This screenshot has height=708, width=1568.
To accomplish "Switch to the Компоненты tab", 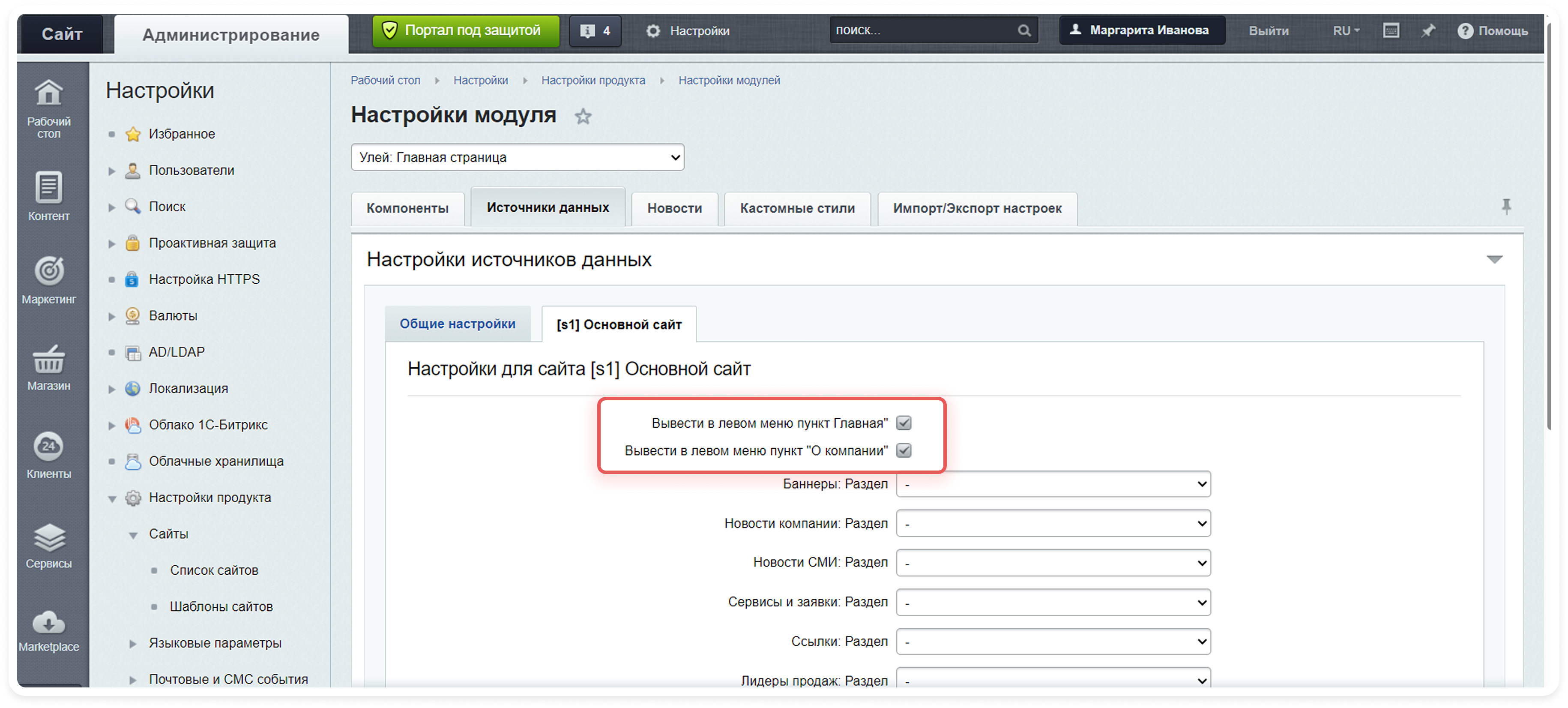I will coord(407,208).
